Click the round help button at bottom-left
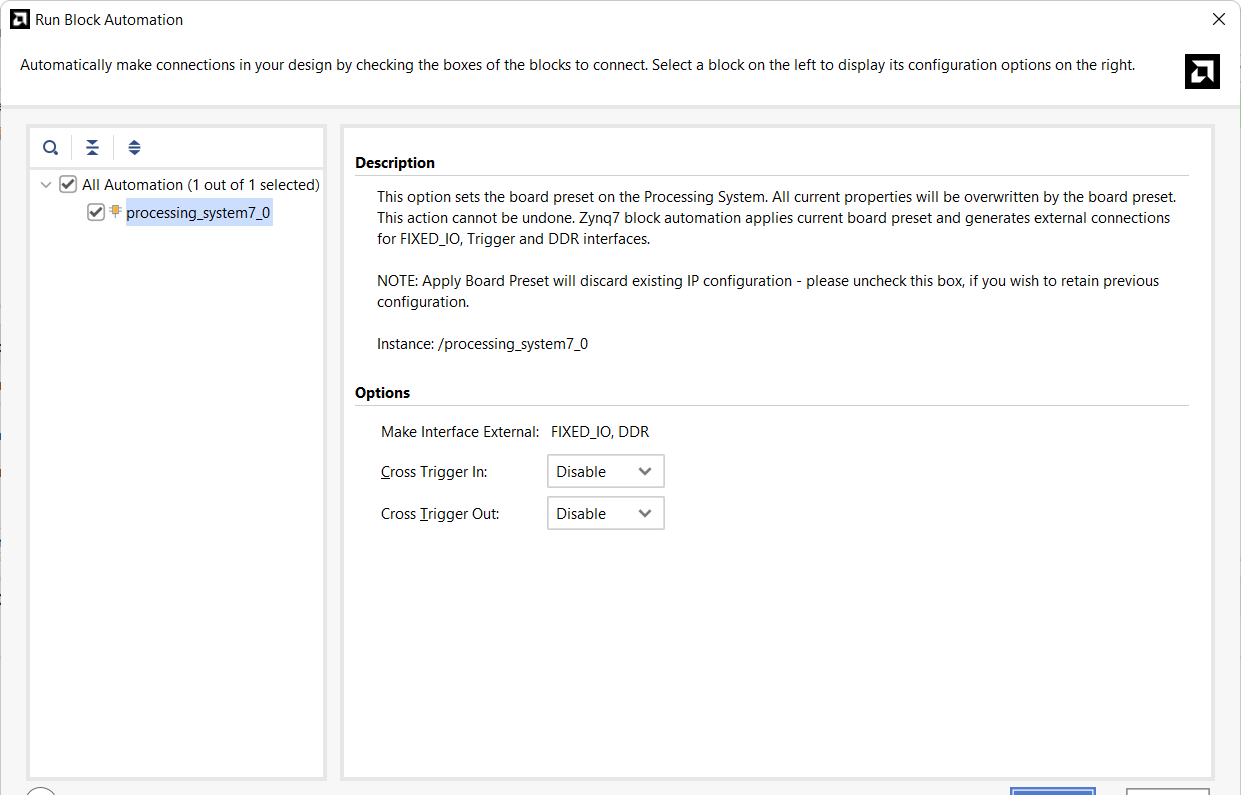This screenshot has width=1241, height=795. coord(41,791)
